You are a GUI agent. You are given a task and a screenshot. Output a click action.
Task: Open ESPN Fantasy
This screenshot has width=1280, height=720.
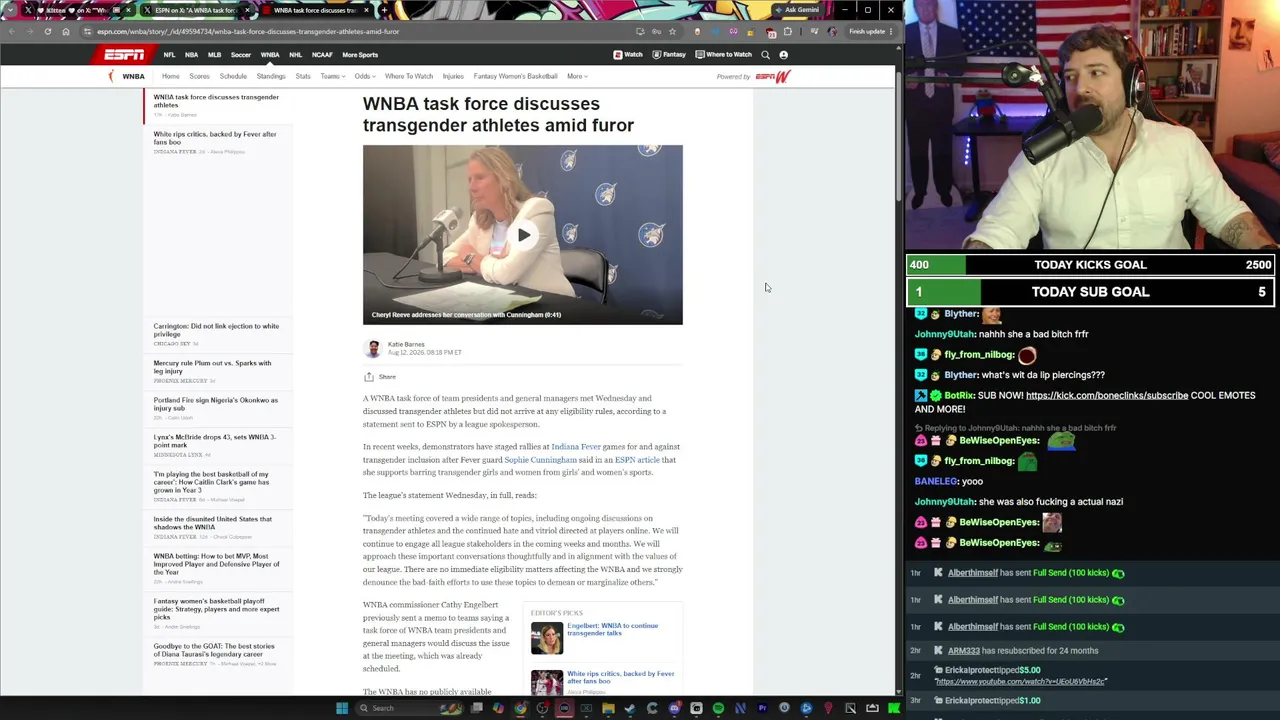click(670, 55)
